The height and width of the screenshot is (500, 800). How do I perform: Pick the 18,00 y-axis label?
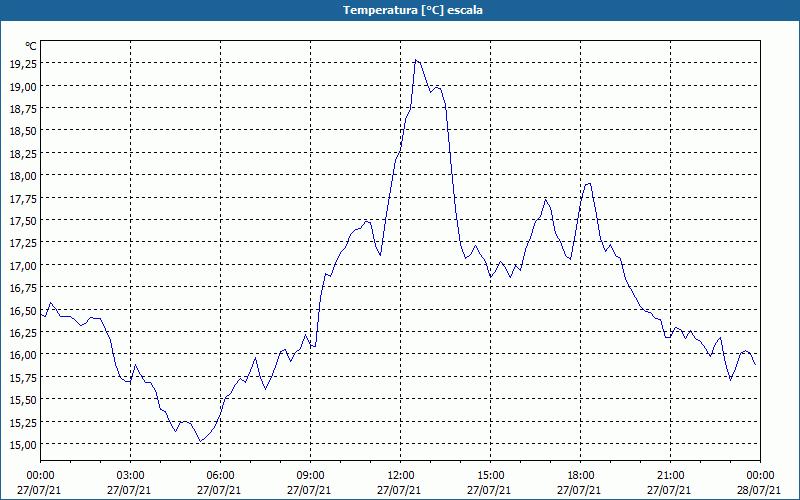point(23,176)
